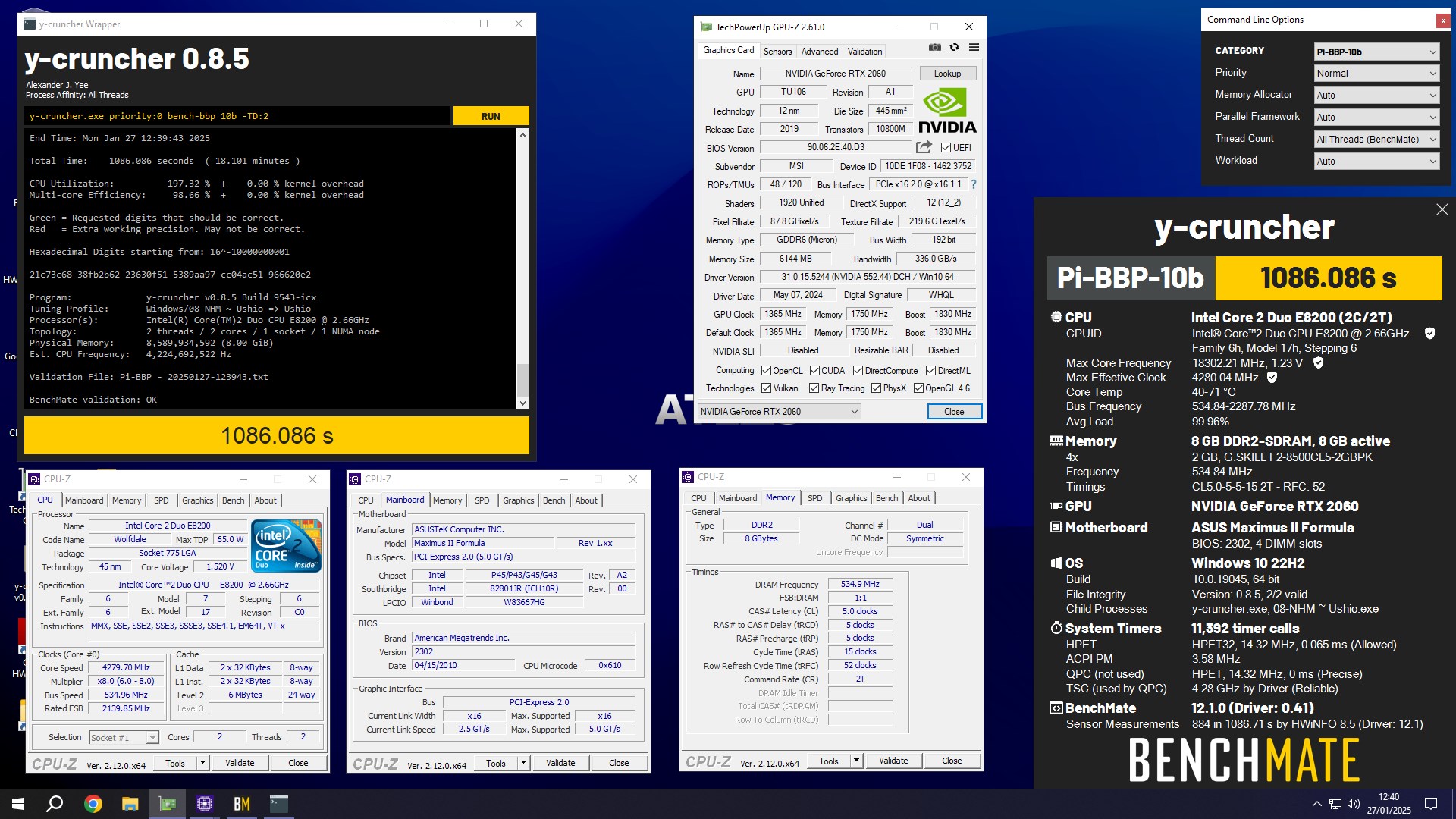Open the GPU selector dropdown in GPU-Z
This screenshot has height=819, width=1456.
point(779,412)
